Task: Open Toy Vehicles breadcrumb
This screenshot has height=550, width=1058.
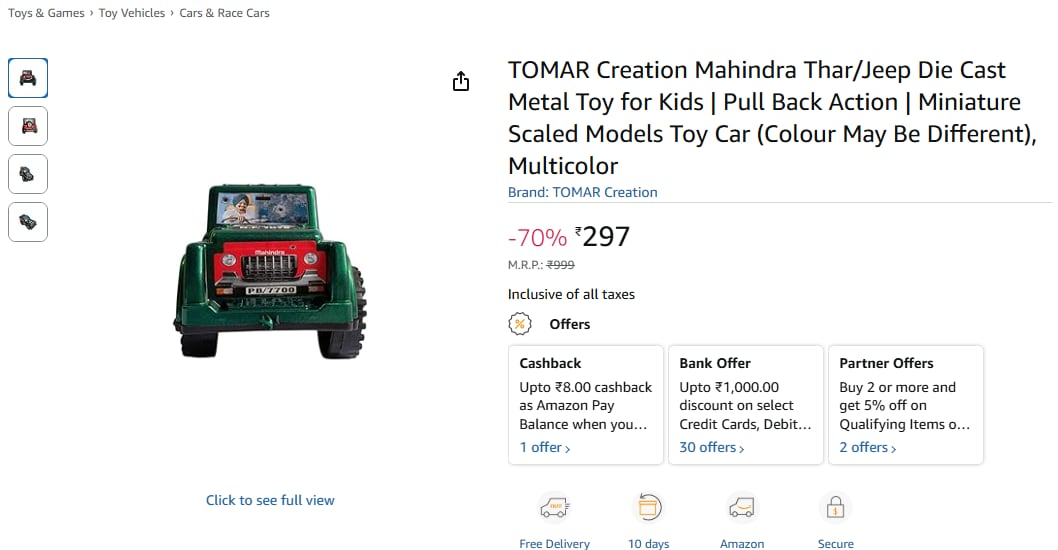Action: (132, 13)
